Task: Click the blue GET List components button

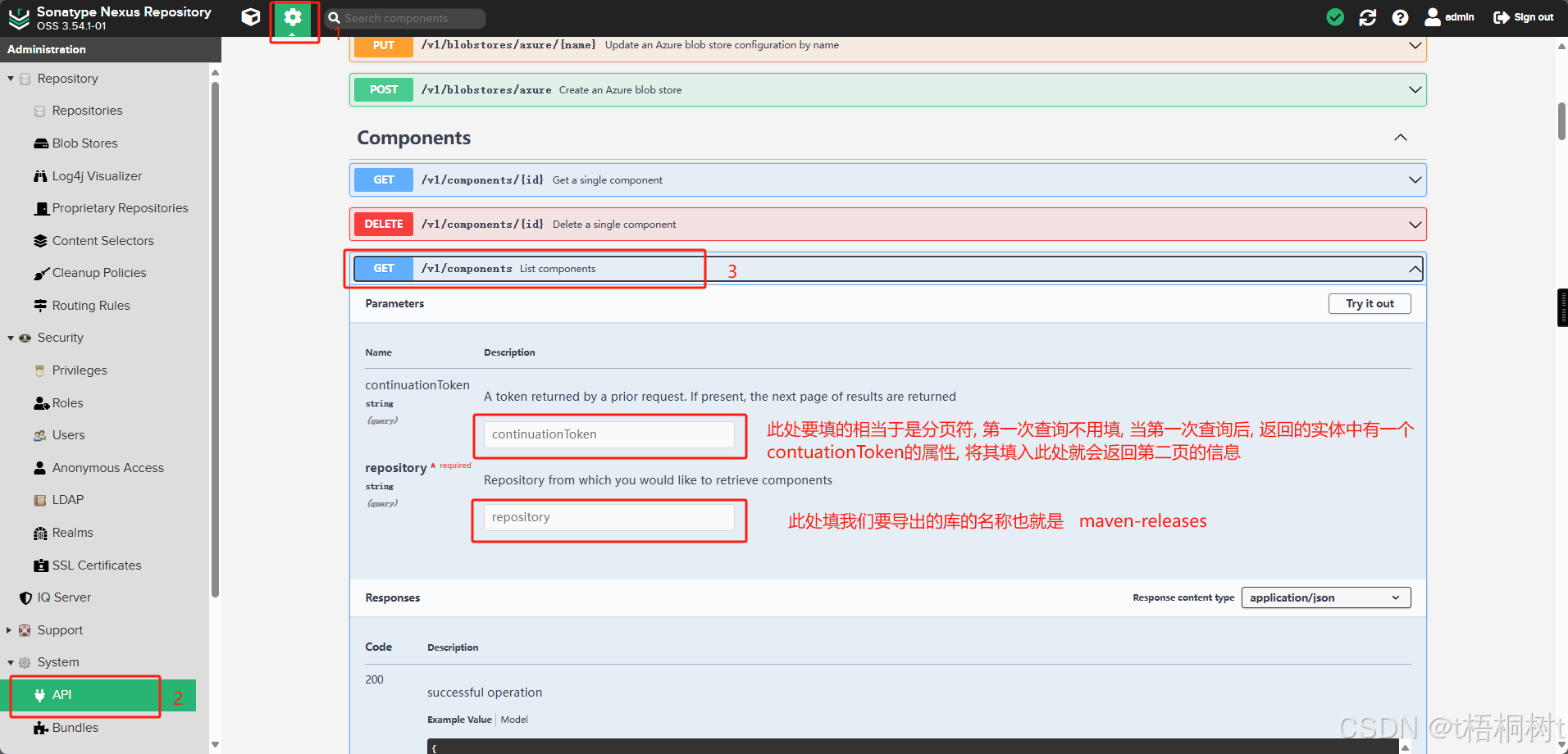Action: tap(384, 269)
